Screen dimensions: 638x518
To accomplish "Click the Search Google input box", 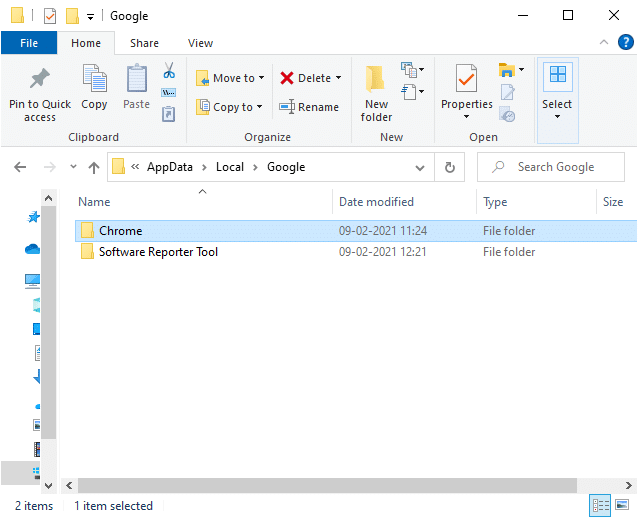I will [551, 167].
